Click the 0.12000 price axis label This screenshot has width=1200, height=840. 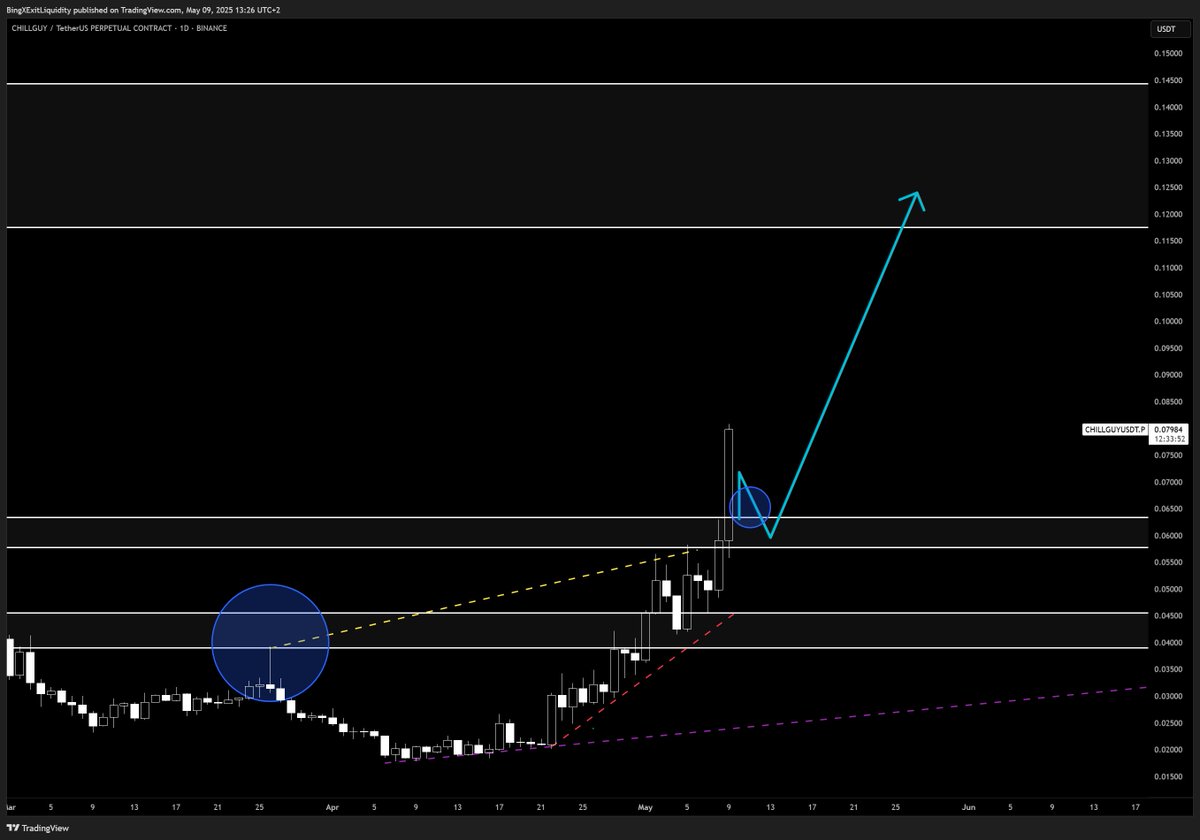[1167, 215]
